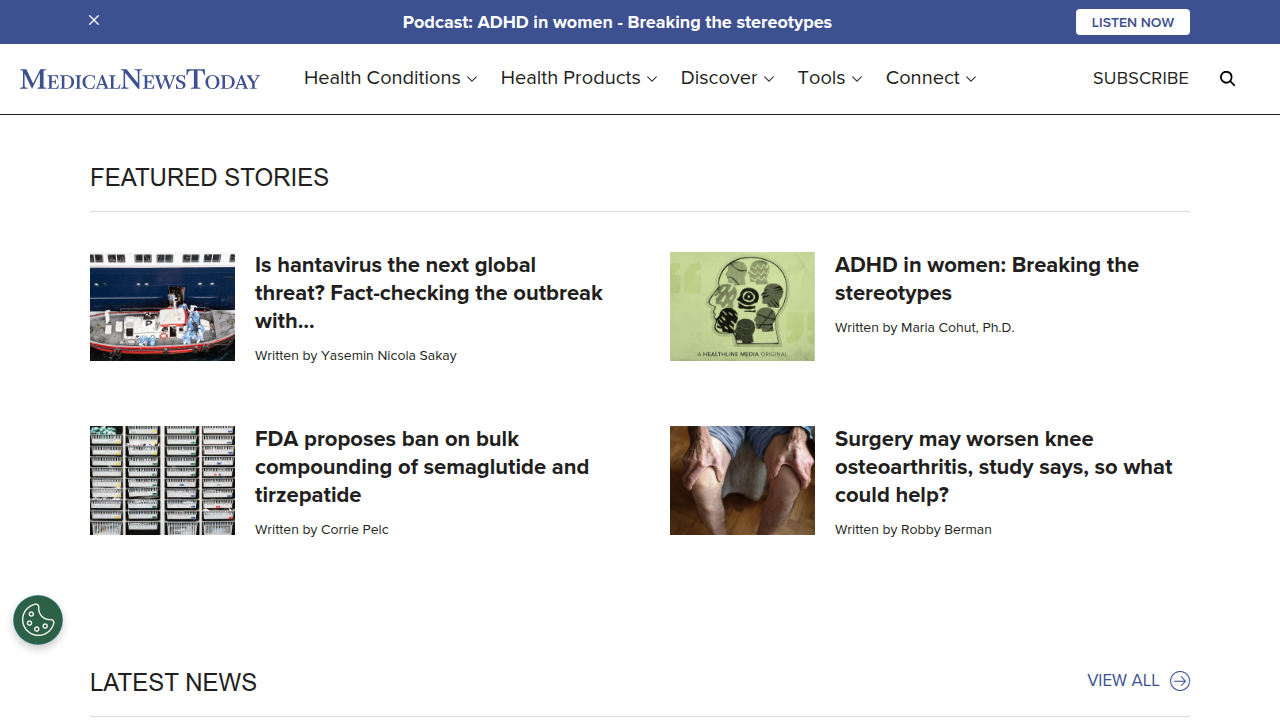Open the FDA semaglutide compounding ban headline
Image resolution: width=1280 pixels, height=720 pixels.
pos(422,467)
